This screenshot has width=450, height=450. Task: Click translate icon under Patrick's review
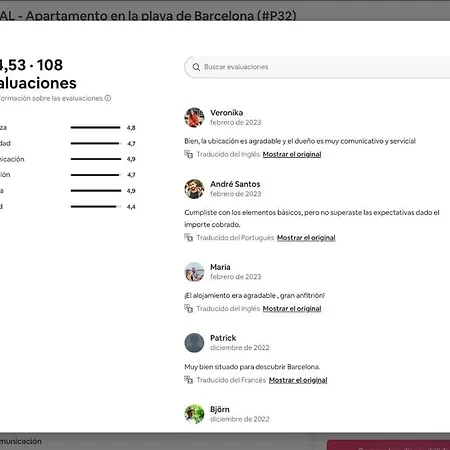(189, 380)
